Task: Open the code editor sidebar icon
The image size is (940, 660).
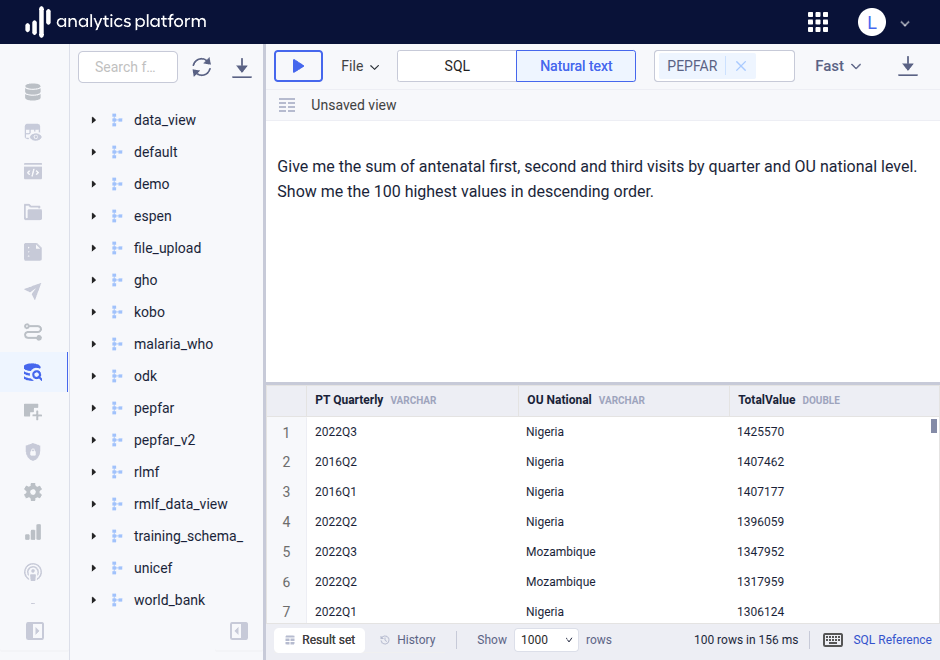Action: (33, 172)
